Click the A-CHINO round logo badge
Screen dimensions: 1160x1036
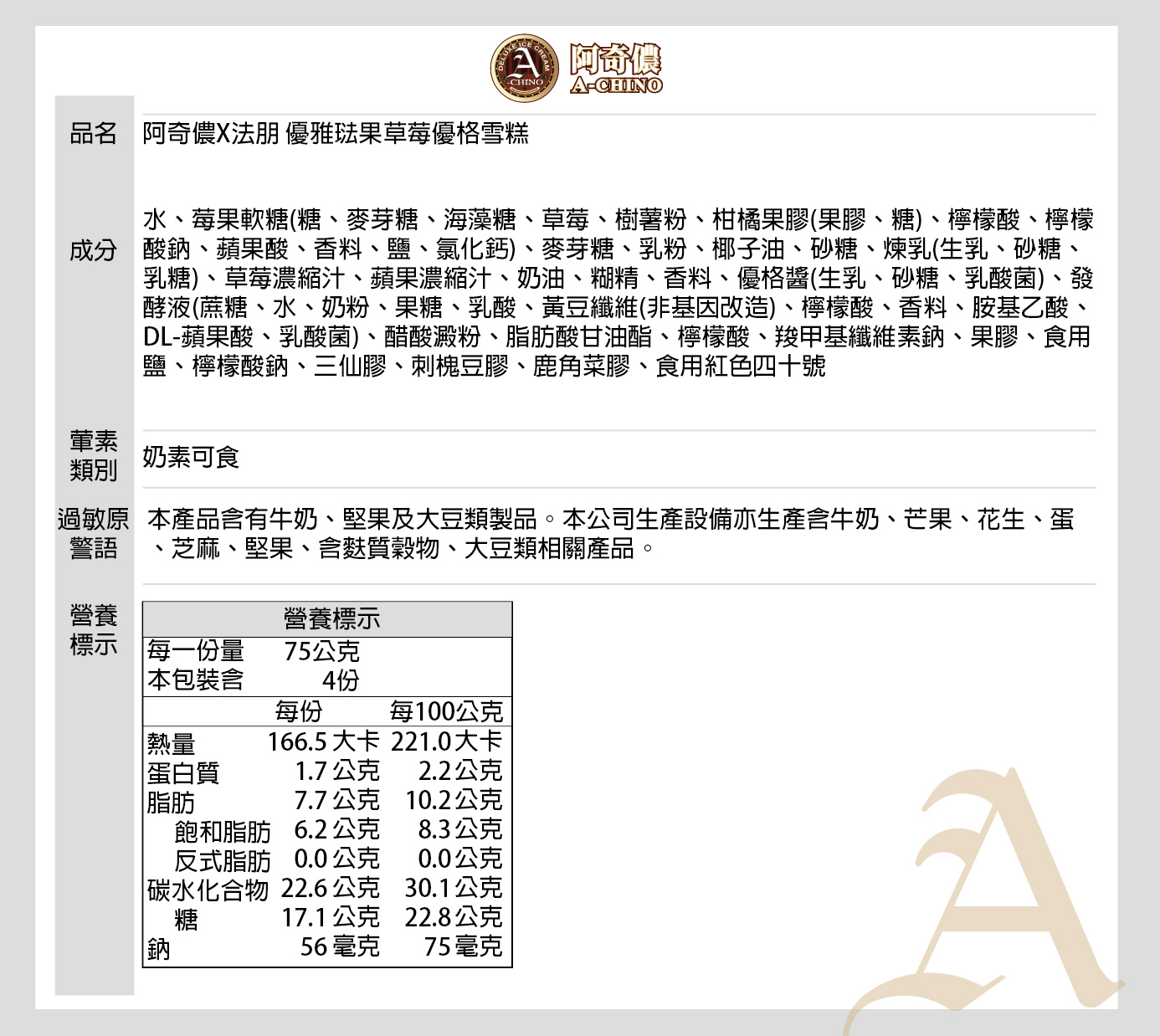525,69
